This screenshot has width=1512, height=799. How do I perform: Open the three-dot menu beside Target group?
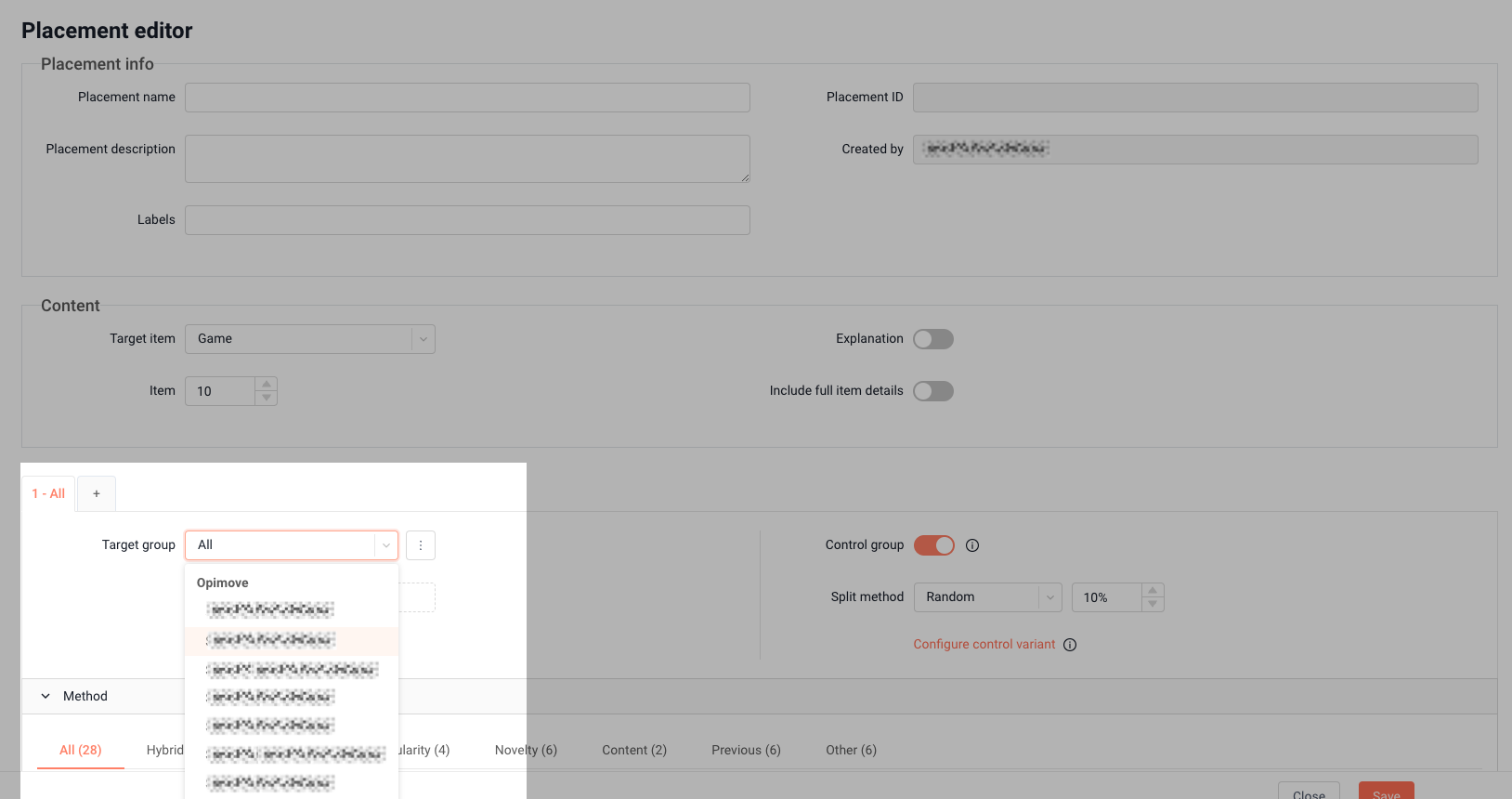421,545
